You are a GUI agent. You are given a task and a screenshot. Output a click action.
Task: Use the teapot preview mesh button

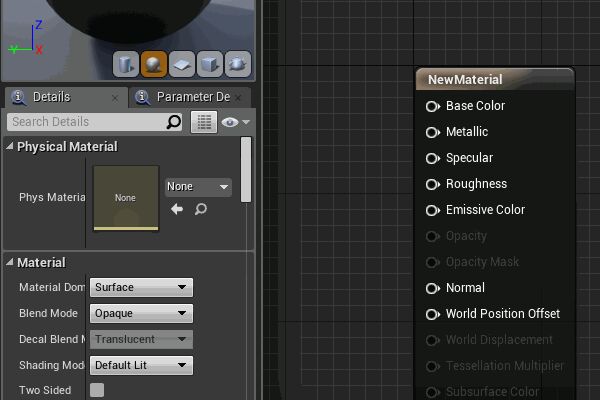237,65
